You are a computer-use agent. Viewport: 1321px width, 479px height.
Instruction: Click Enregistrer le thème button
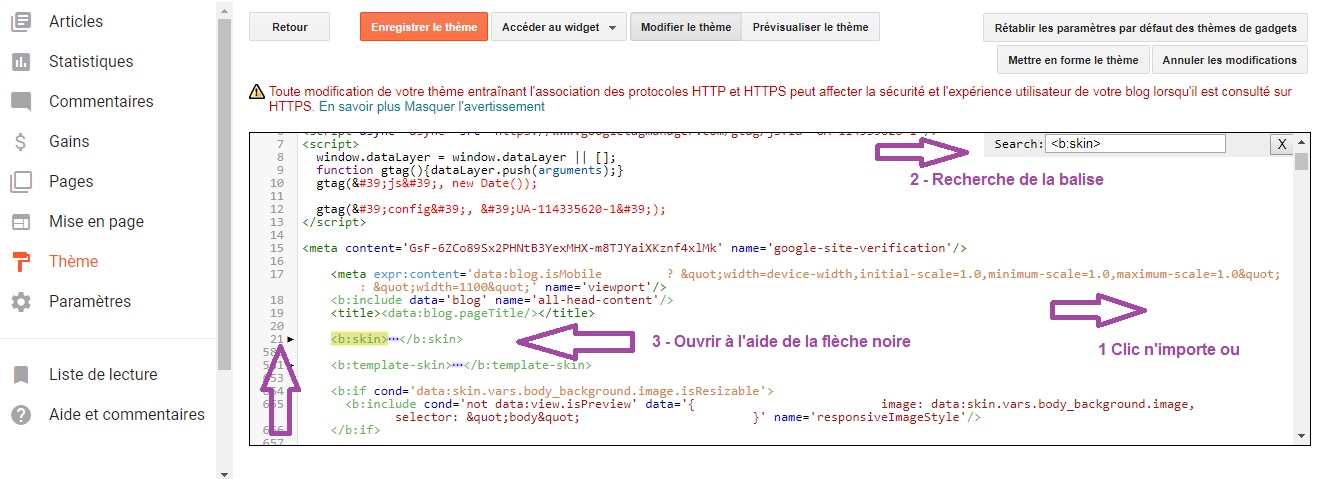coord(424,27)
